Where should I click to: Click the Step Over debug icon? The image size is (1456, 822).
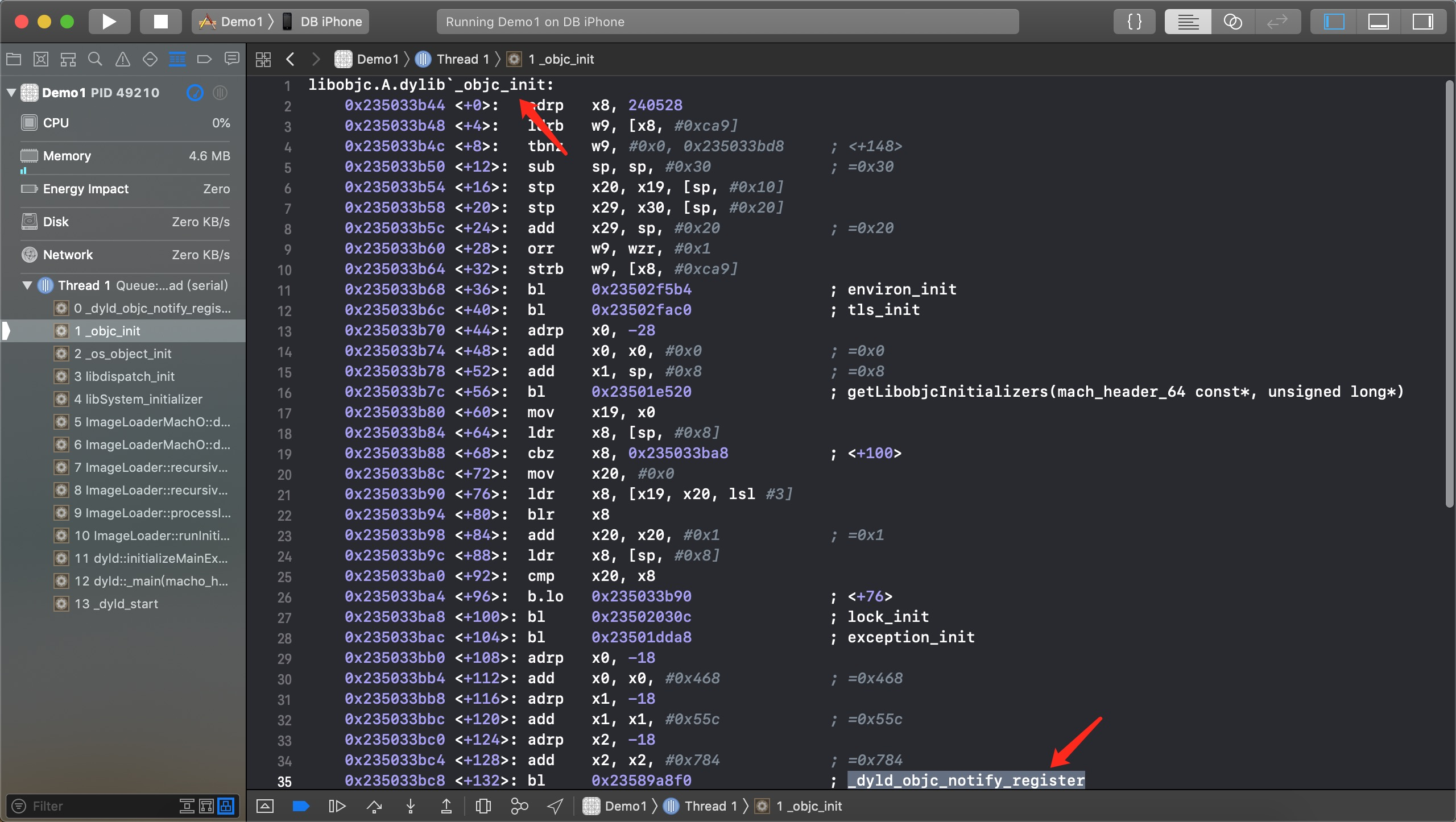coord(374,806)
